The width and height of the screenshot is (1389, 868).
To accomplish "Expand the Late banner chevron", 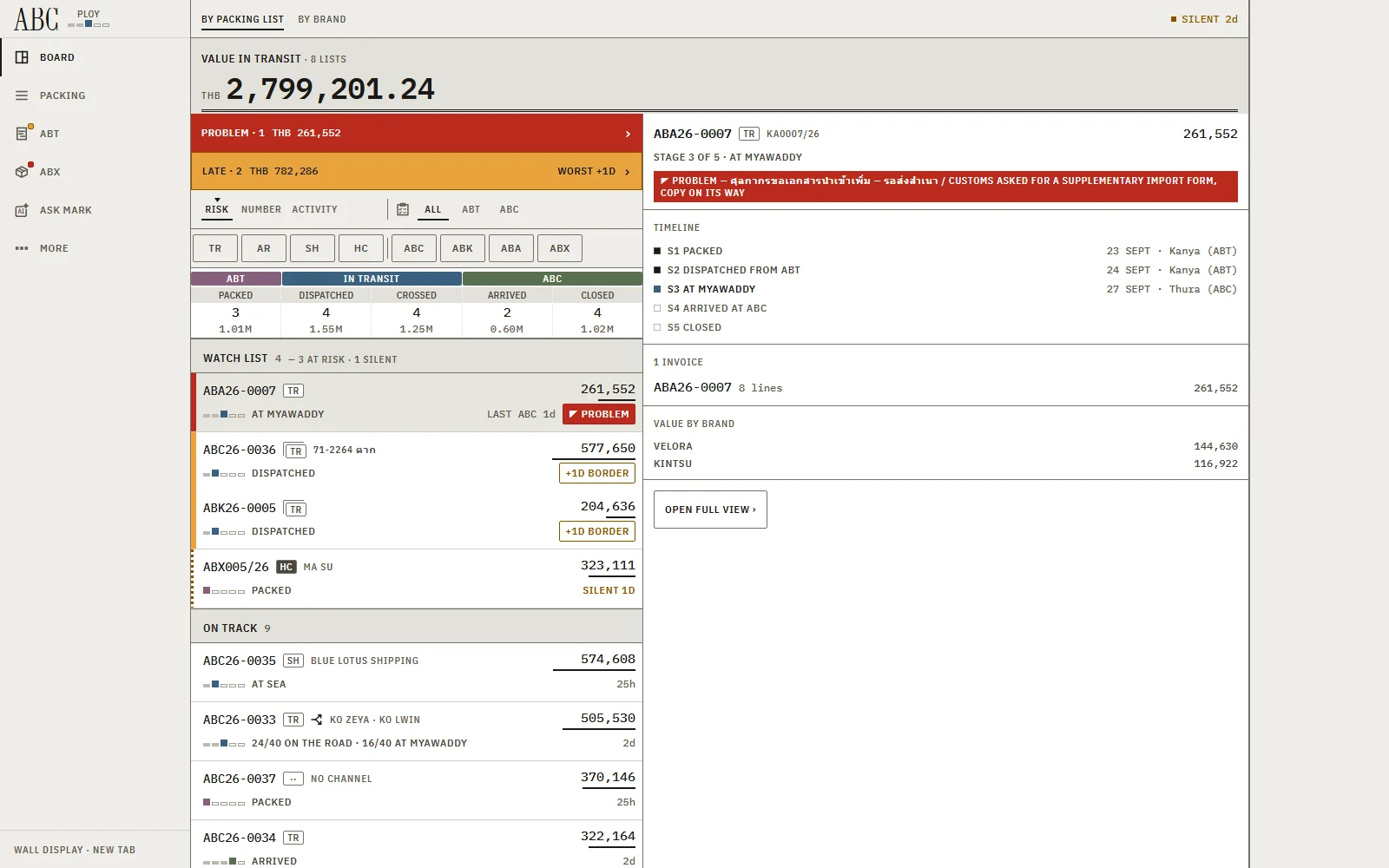I will pos(628,172).
